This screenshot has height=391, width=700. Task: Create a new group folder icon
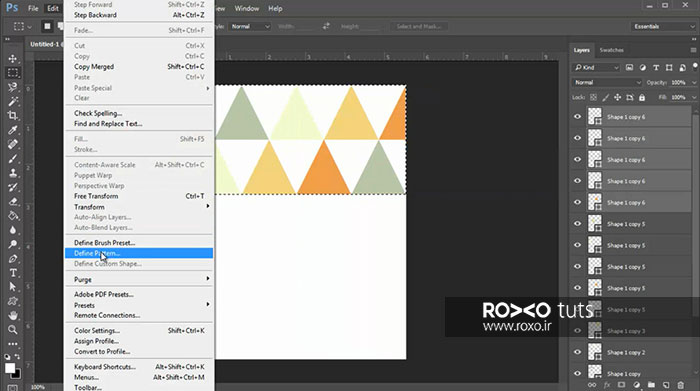tap(651, 385)
